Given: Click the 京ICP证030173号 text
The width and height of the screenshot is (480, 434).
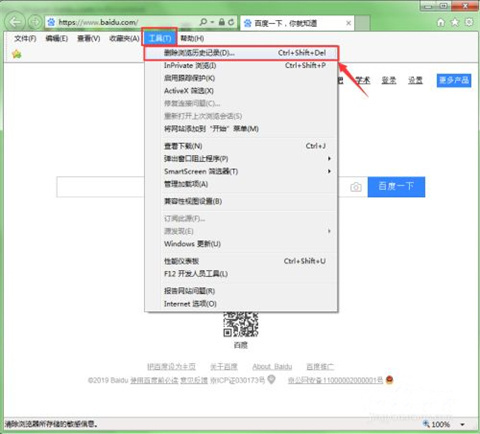Looking at the screenshot, I should tap(237, 380).
